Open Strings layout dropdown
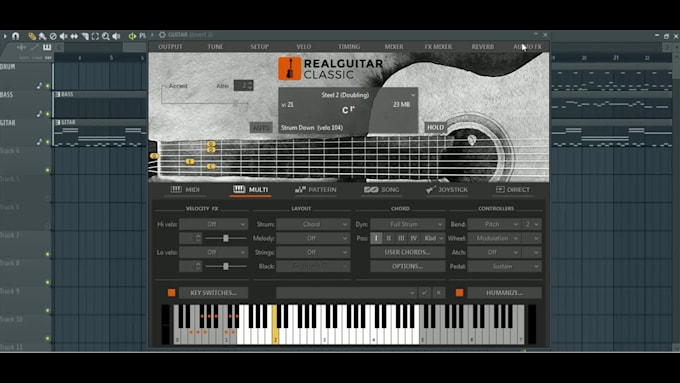 tap(313, 252)
